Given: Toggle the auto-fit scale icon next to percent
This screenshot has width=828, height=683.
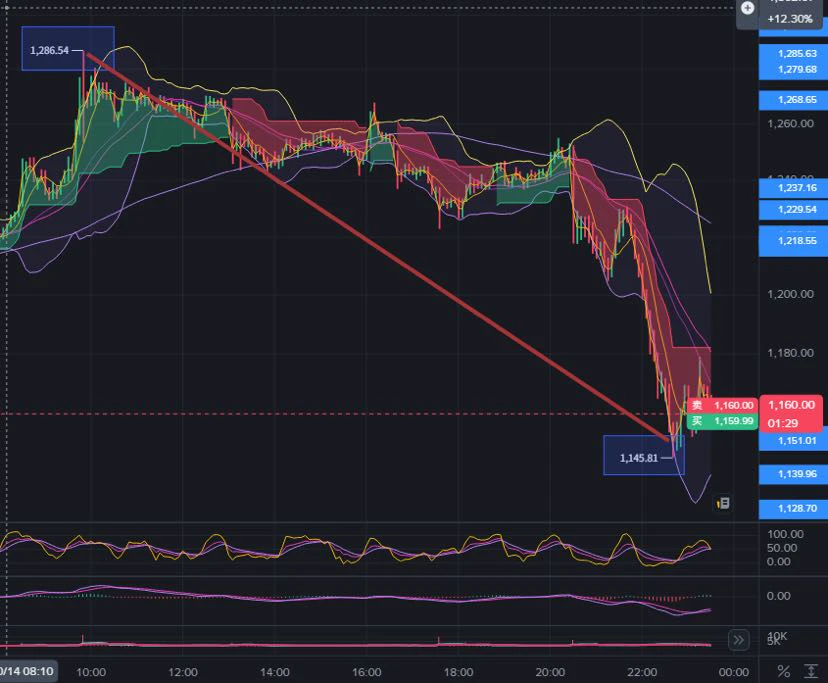Looking at the screenshot, I should (x=811, y=671).
